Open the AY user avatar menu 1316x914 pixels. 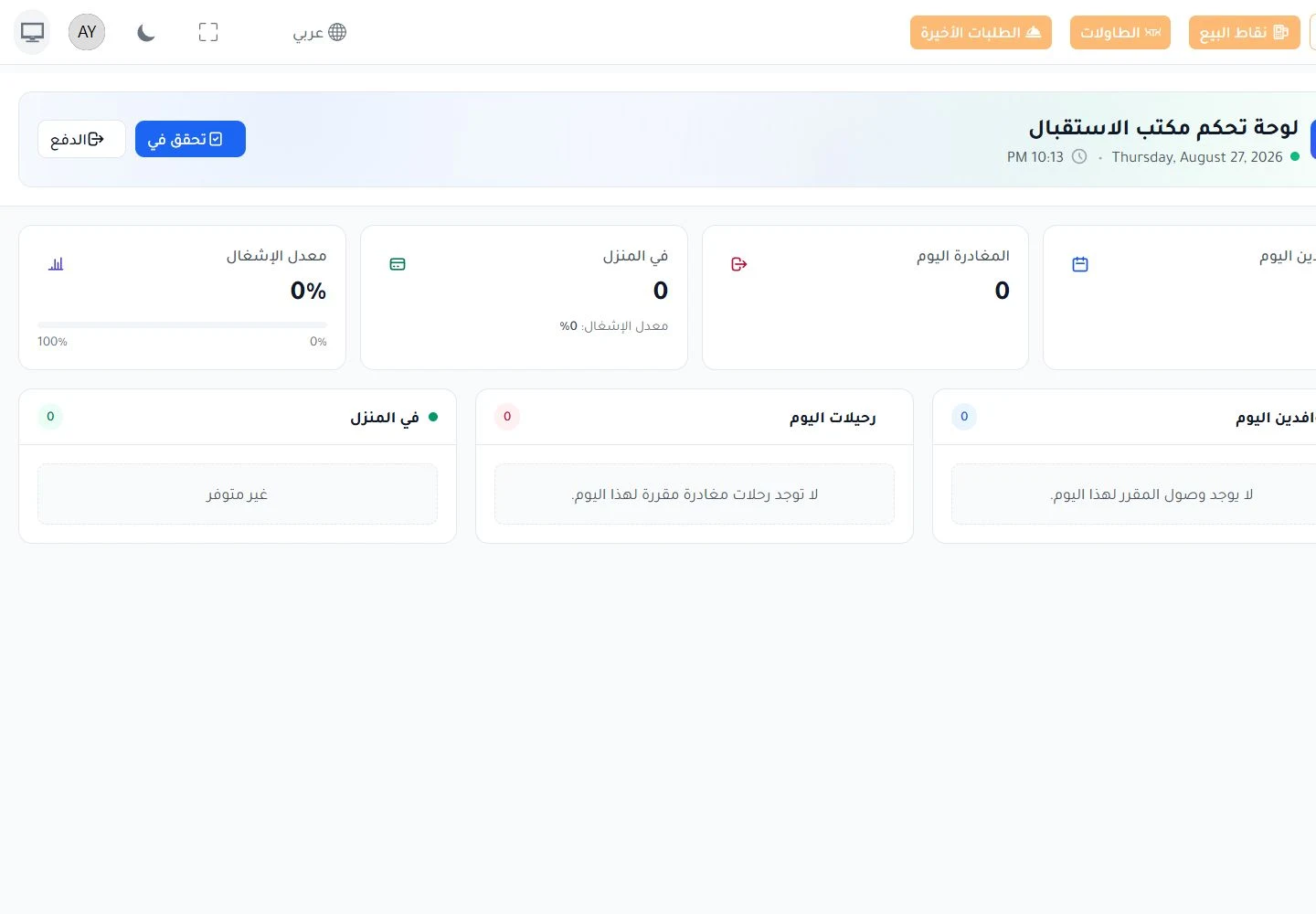[87, 32]
